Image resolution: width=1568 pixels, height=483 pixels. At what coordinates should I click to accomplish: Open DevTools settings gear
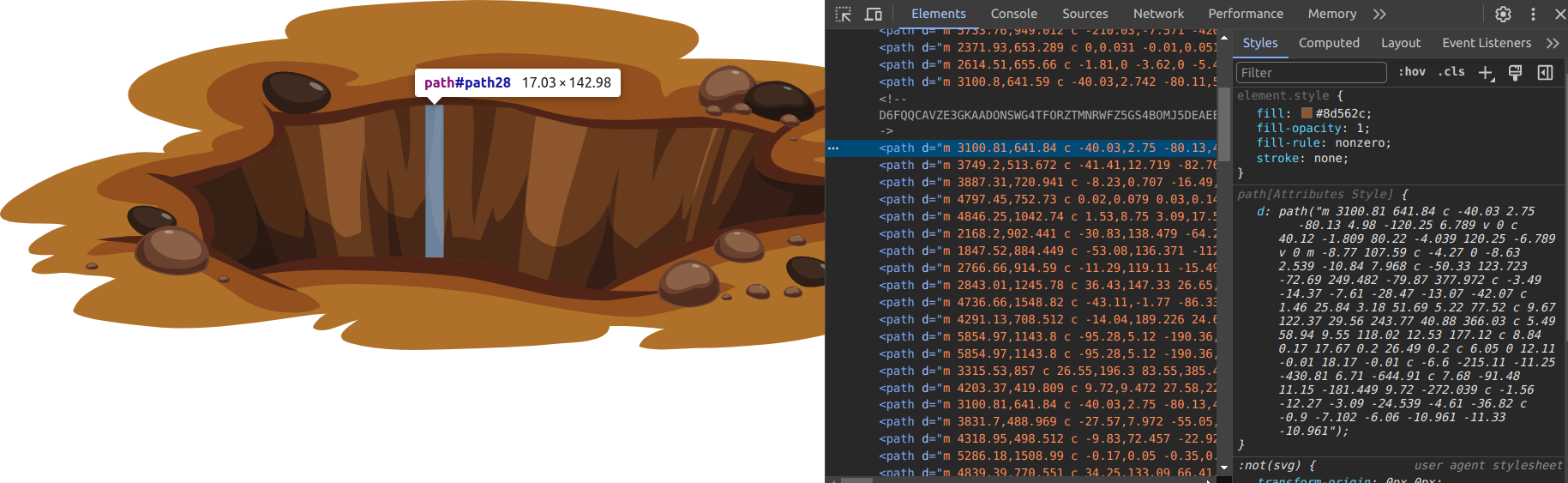[1504, 14]
